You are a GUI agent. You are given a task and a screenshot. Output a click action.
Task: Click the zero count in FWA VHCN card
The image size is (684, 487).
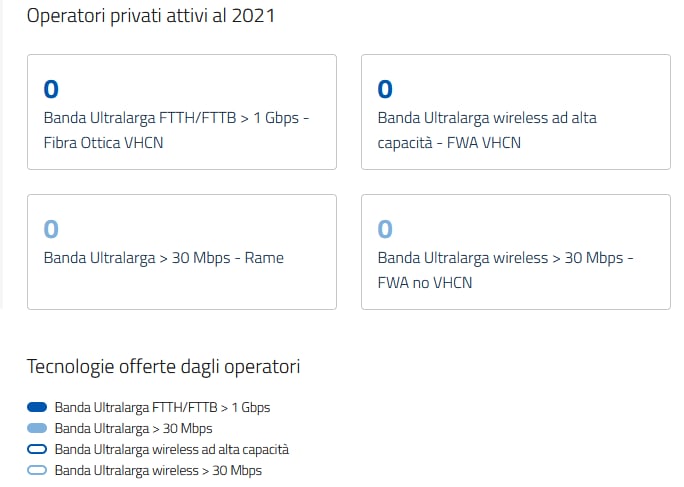[x=385, y=90]
